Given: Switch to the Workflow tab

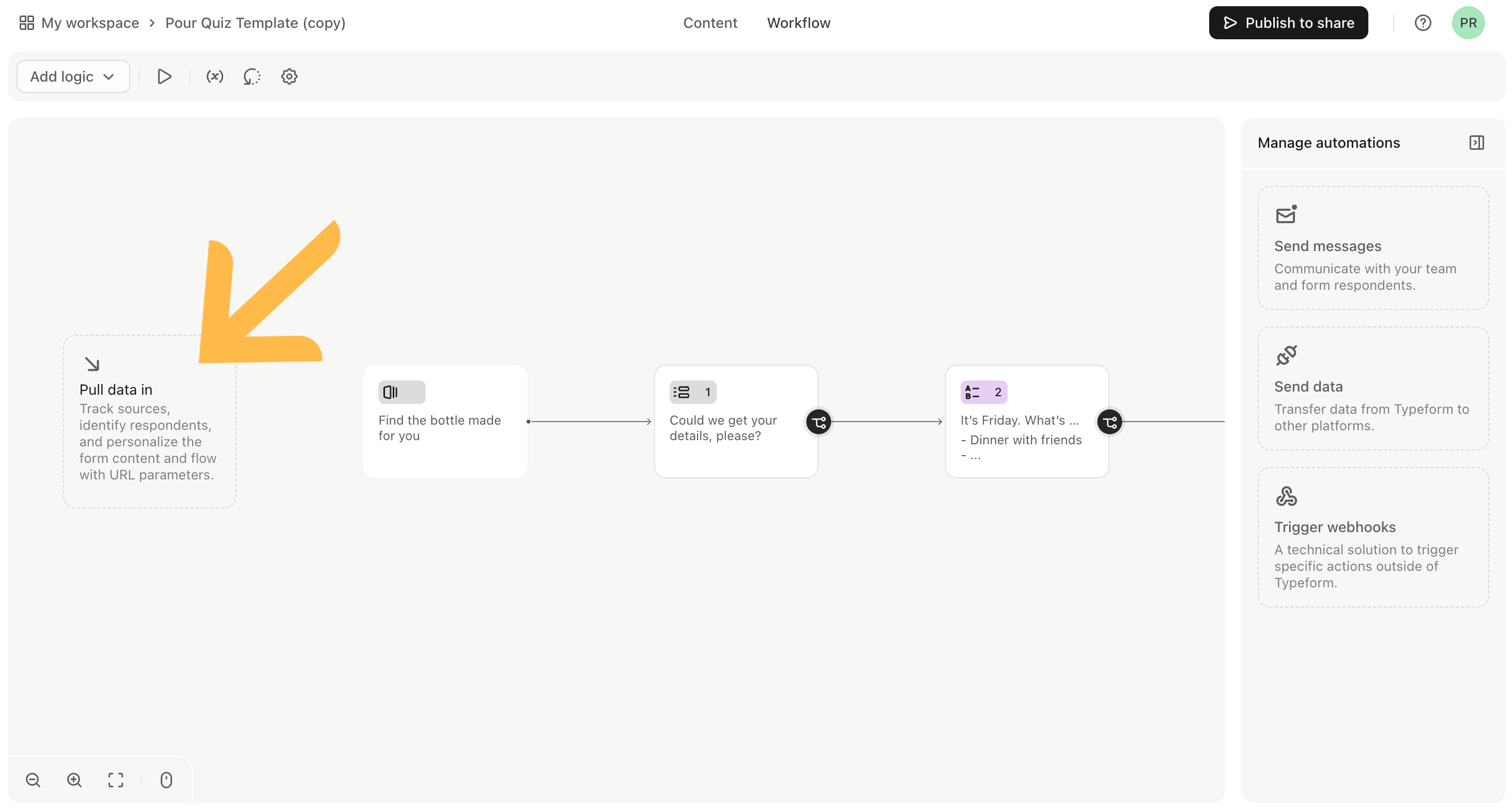Looking at the screenshot, I should (798, 23).
